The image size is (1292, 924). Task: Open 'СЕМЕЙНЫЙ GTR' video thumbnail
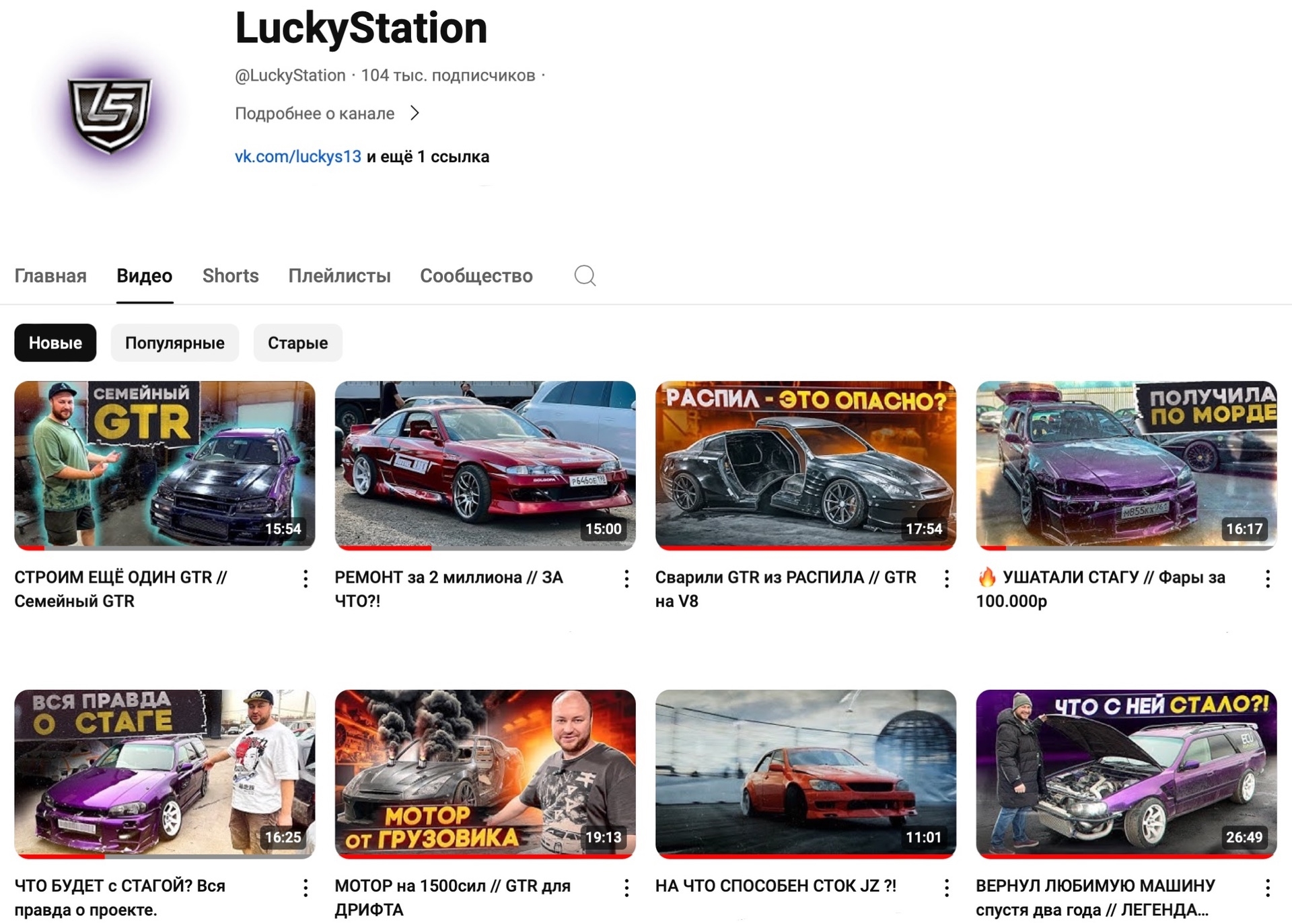coord(165,465)
